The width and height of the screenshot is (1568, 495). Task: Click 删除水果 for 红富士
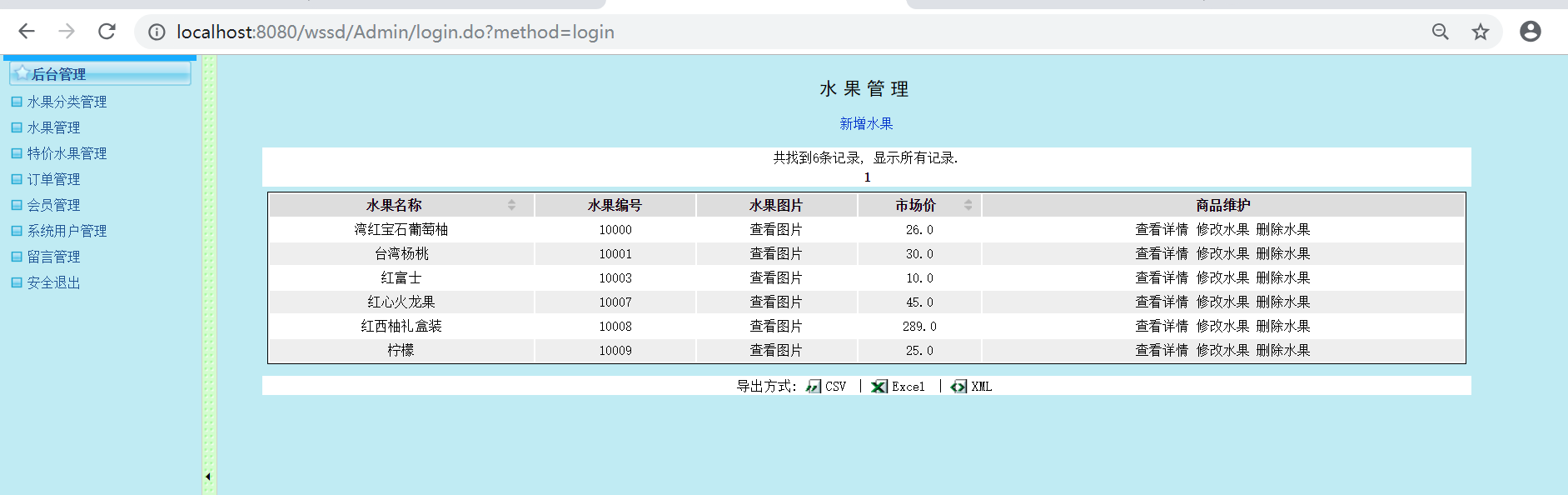tap(1283, 277)
